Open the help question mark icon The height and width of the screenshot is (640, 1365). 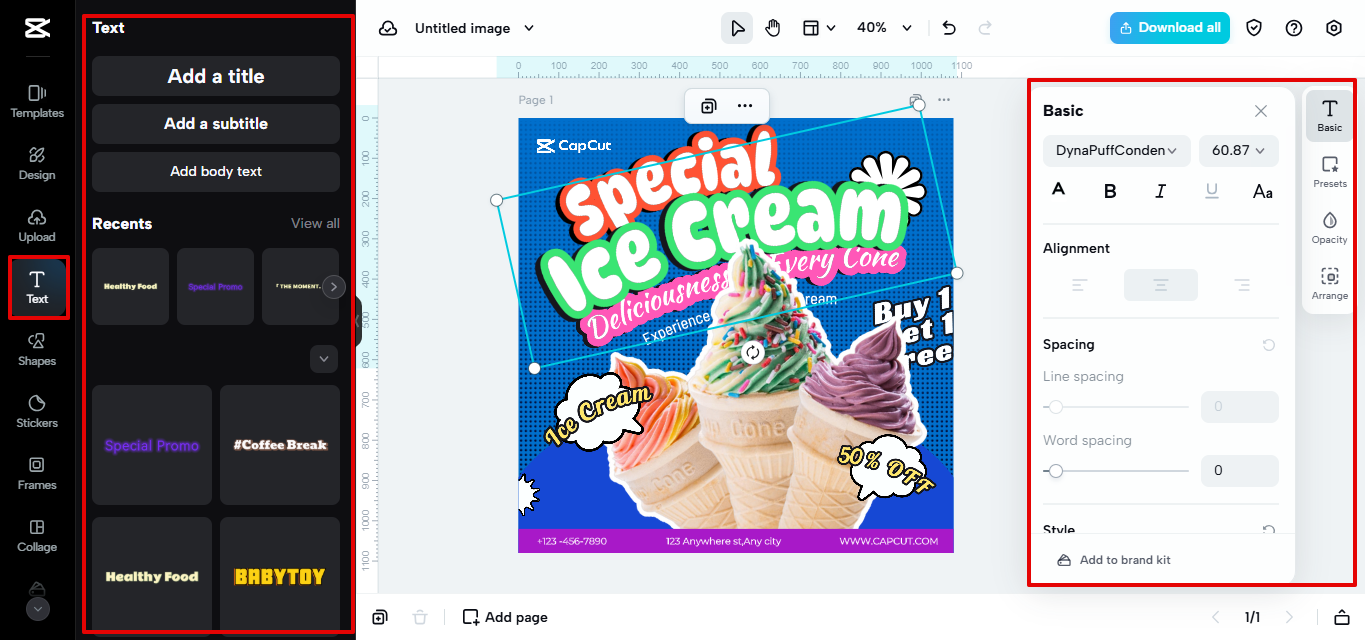[x=1294, y=28]
